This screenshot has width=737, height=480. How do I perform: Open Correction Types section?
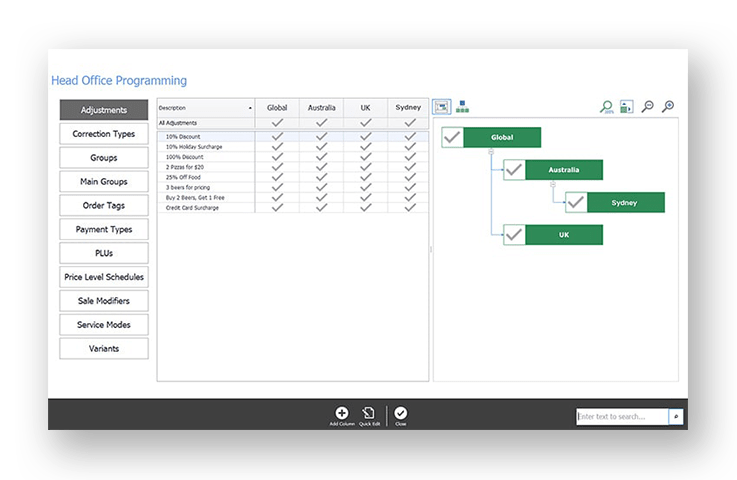[104, 134]
